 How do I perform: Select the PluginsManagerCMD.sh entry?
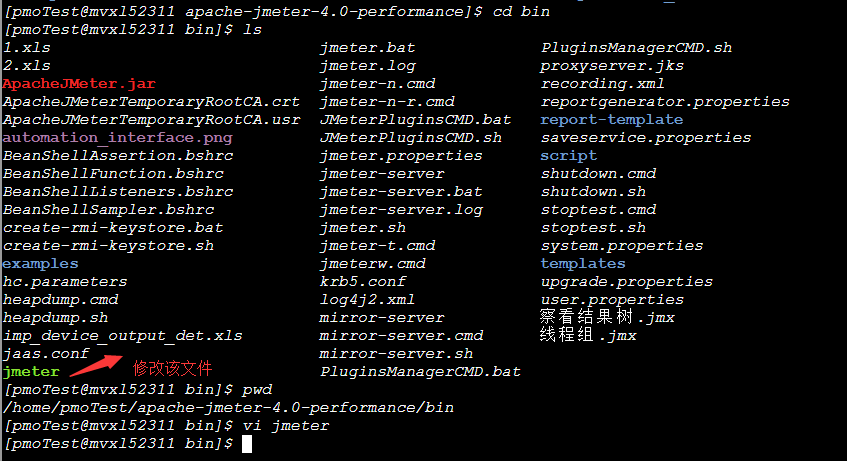tap(636, 48)
